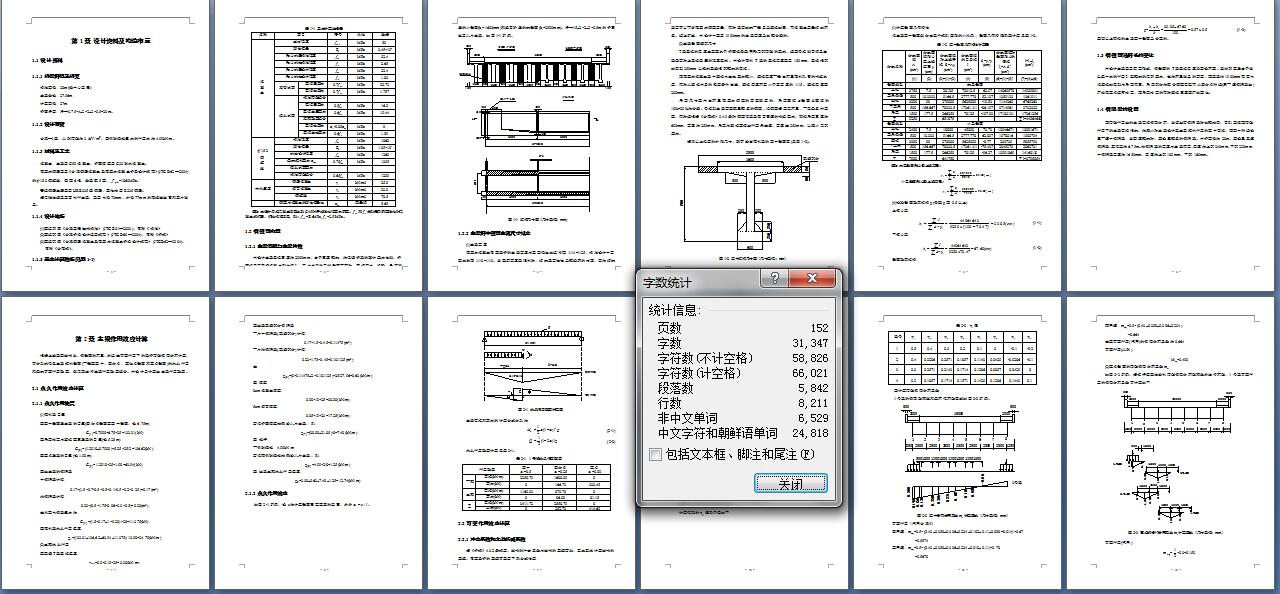Viewport: 1280px width, 594px height.
Task: Click the 关闭 button in word count dialog
Action: coord(790,483)
